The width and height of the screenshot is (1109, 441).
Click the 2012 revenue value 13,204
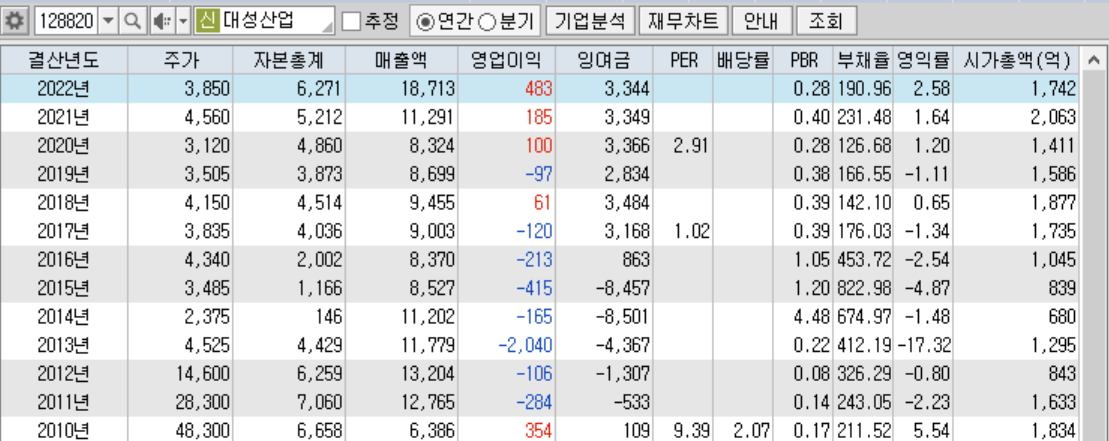(429, 373)
